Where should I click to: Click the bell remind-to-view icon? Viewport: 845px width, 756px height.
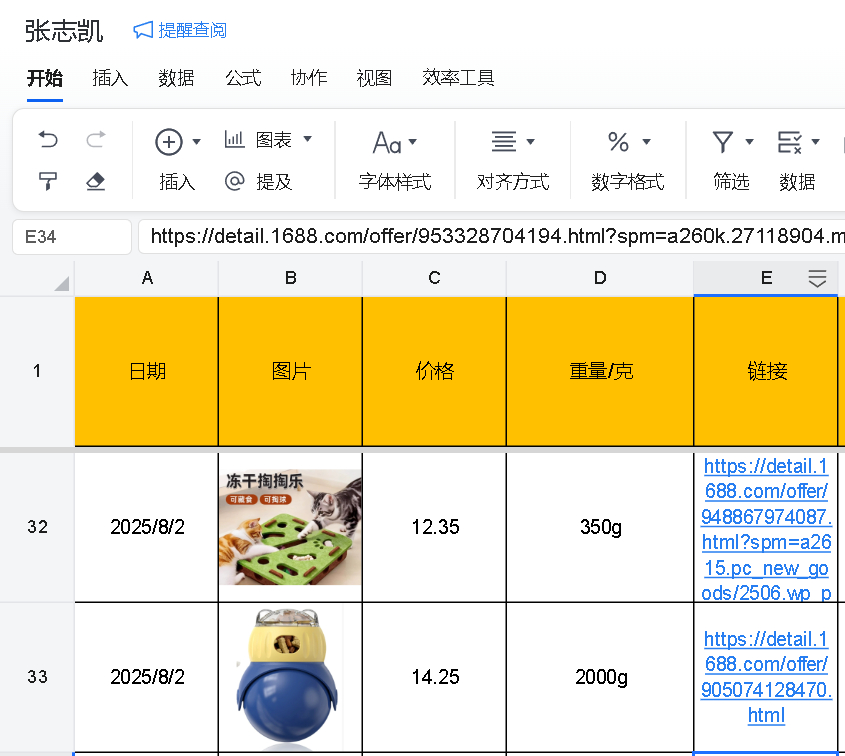[x=143, y=30]
